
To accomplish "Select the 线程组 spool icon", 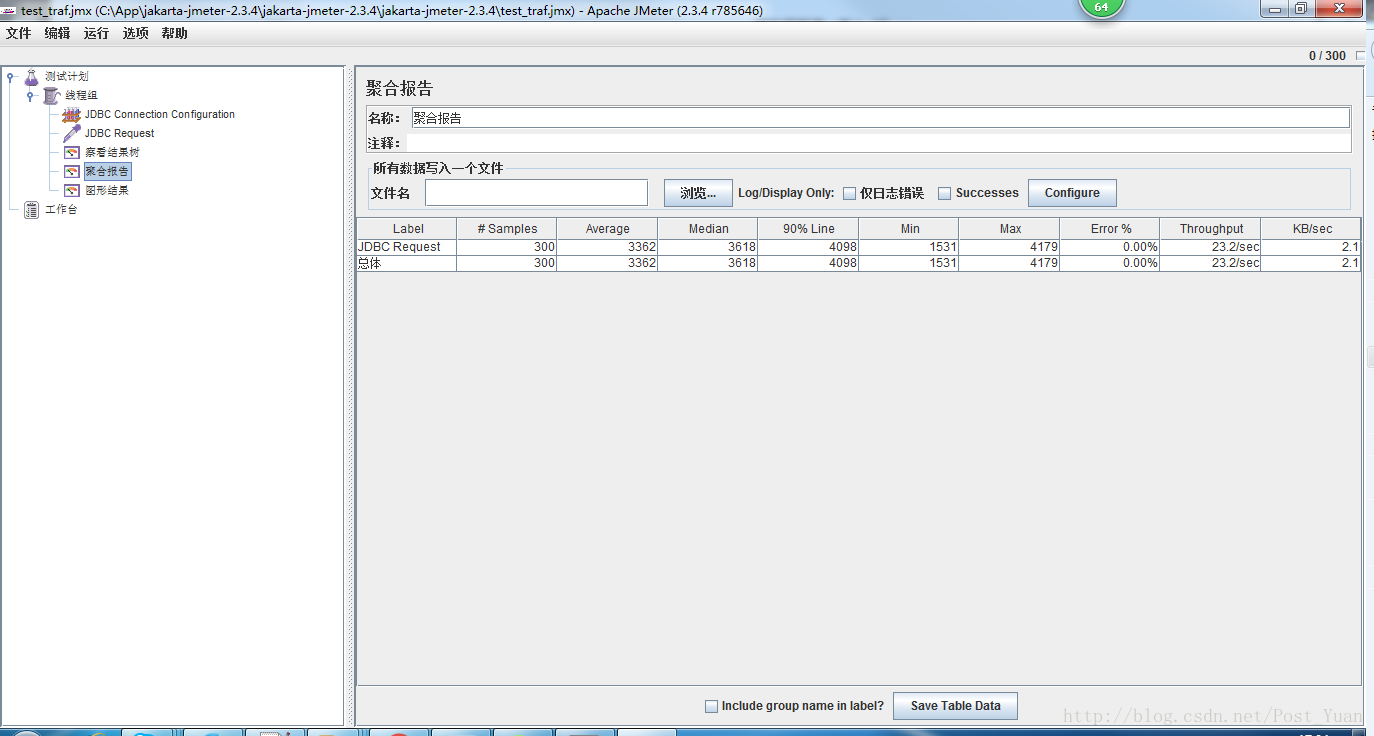I will click(52, 95).
